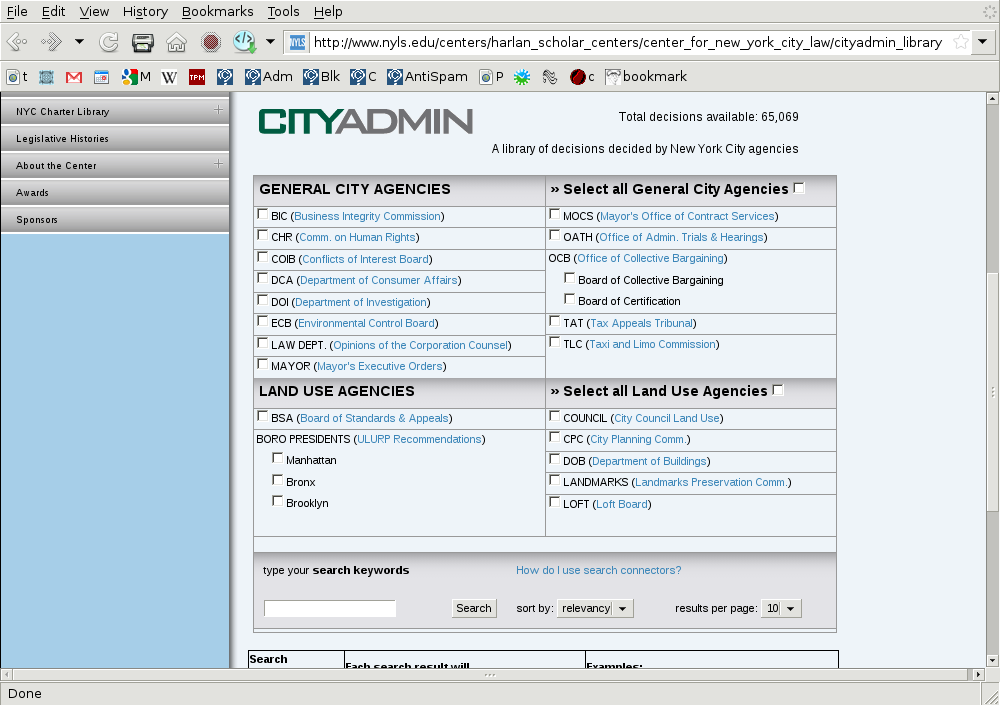Open the Business Integrity Commission link
Viewport: 1000px width, 706px height.
tap(367, 216)
